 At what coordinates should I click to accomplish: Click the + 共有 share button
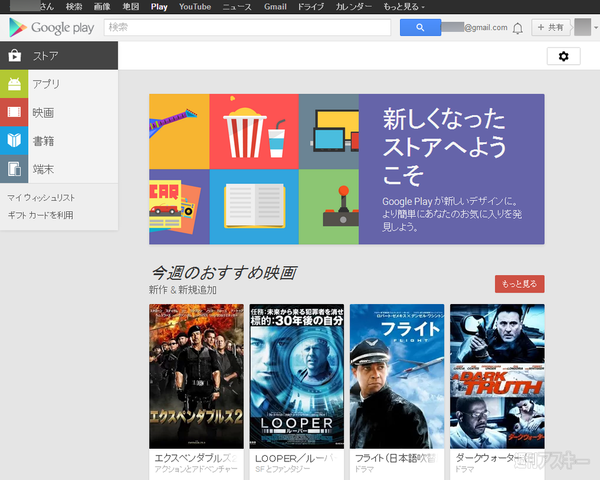point(550,28)
